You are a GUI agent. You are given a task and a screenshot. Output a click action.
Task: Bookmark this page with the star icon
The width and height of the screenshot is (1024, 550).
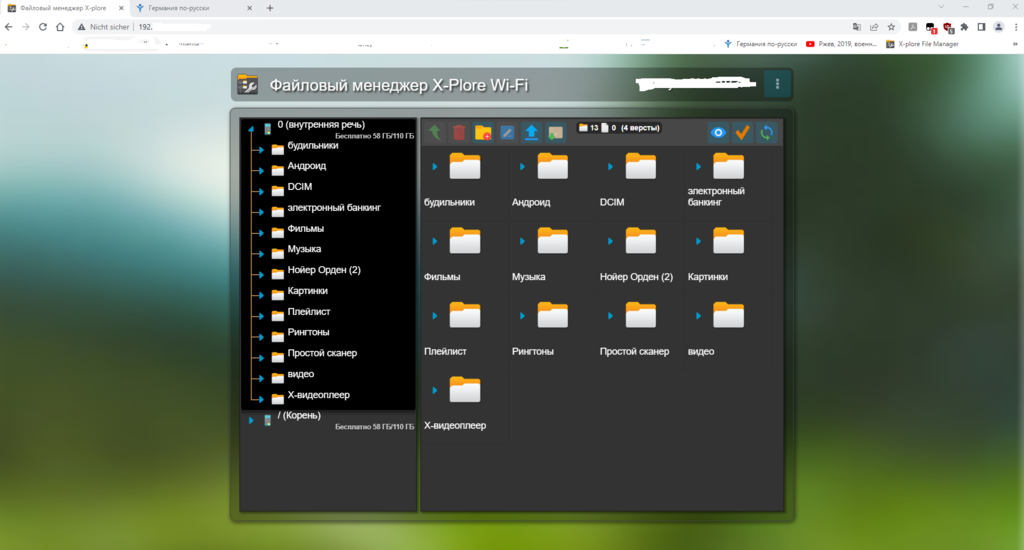pos(891,27)
